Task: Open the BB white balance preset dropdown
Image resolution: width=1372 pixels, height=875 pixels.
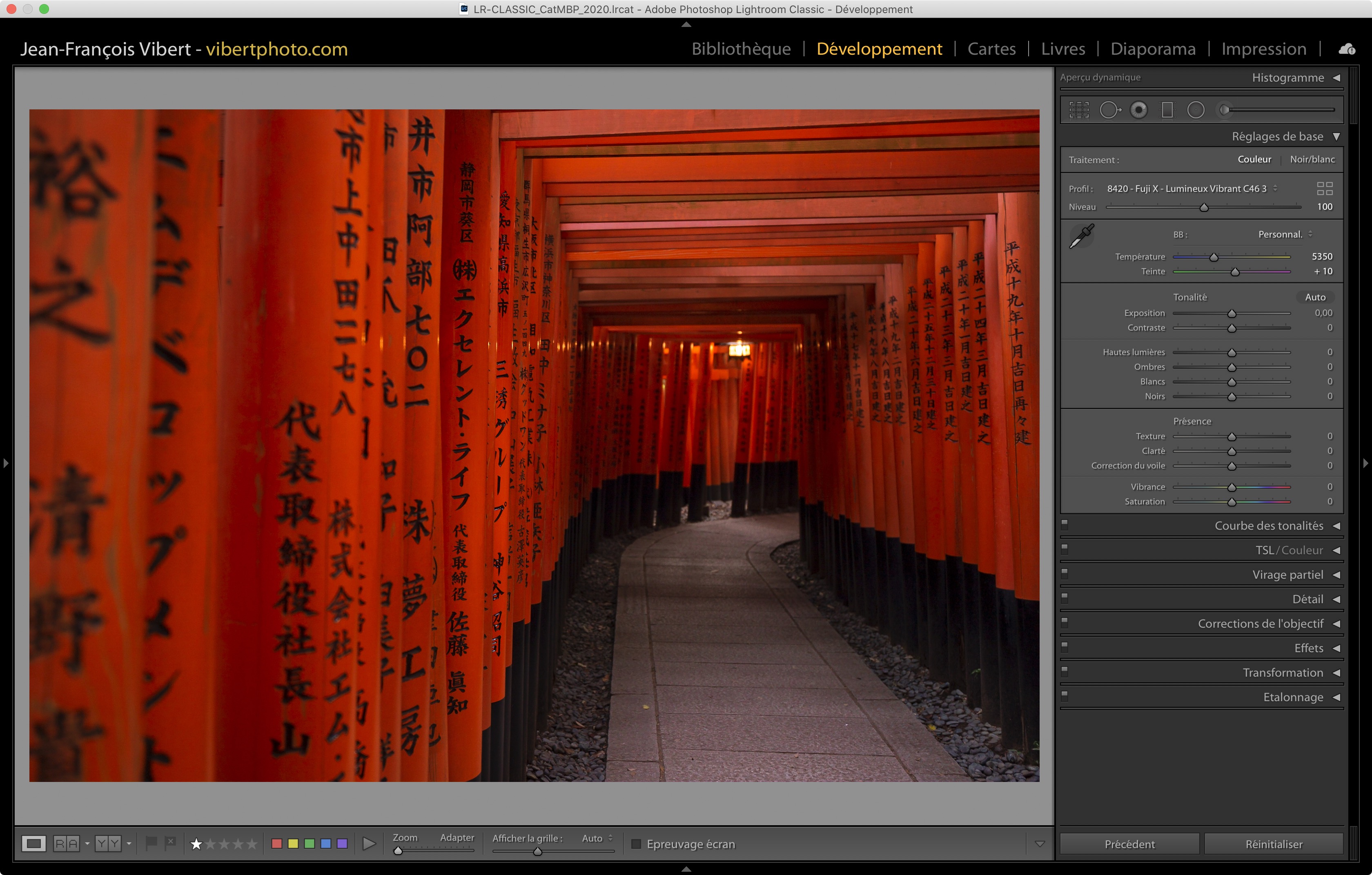Action: tap(1285, 235)
